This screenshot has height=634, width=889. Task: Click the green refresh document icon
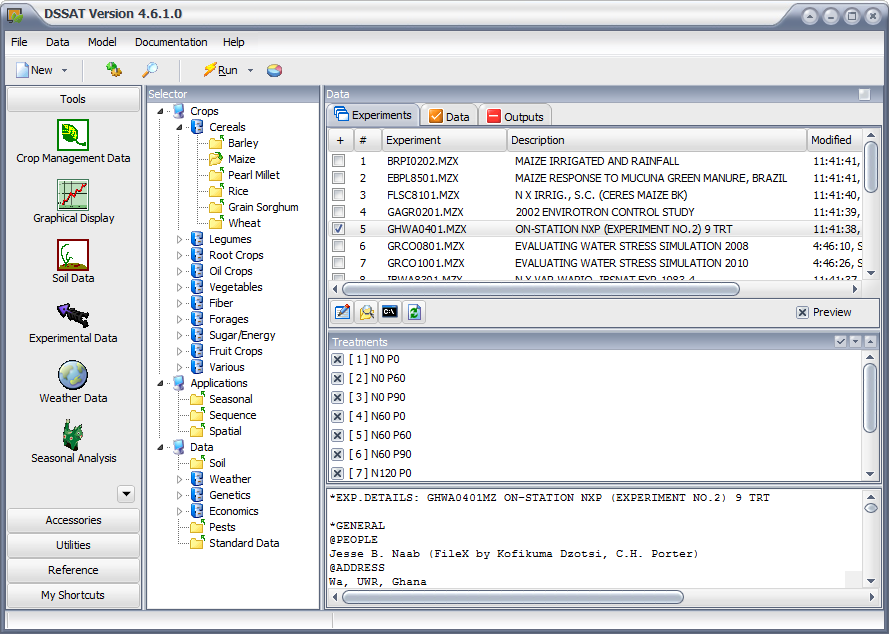point(414,312)
